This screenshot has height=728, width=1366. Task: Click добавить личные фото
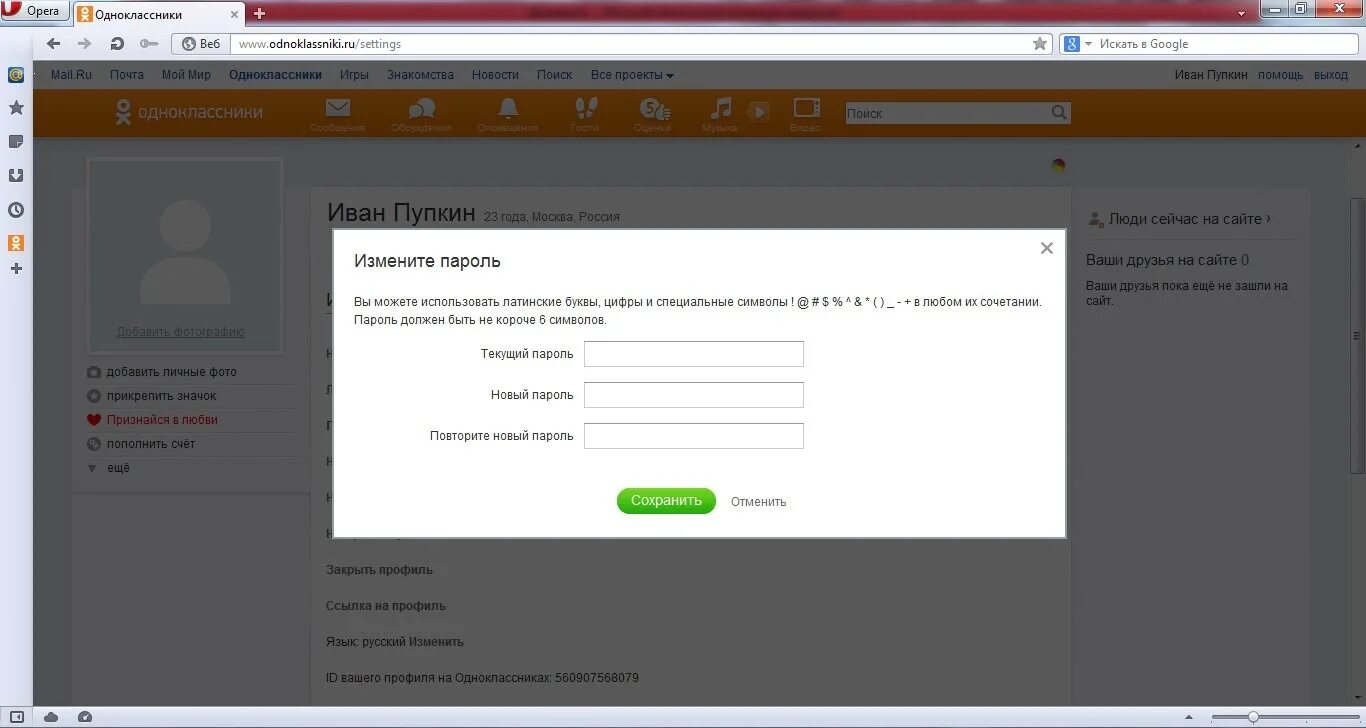click(171, 372)
